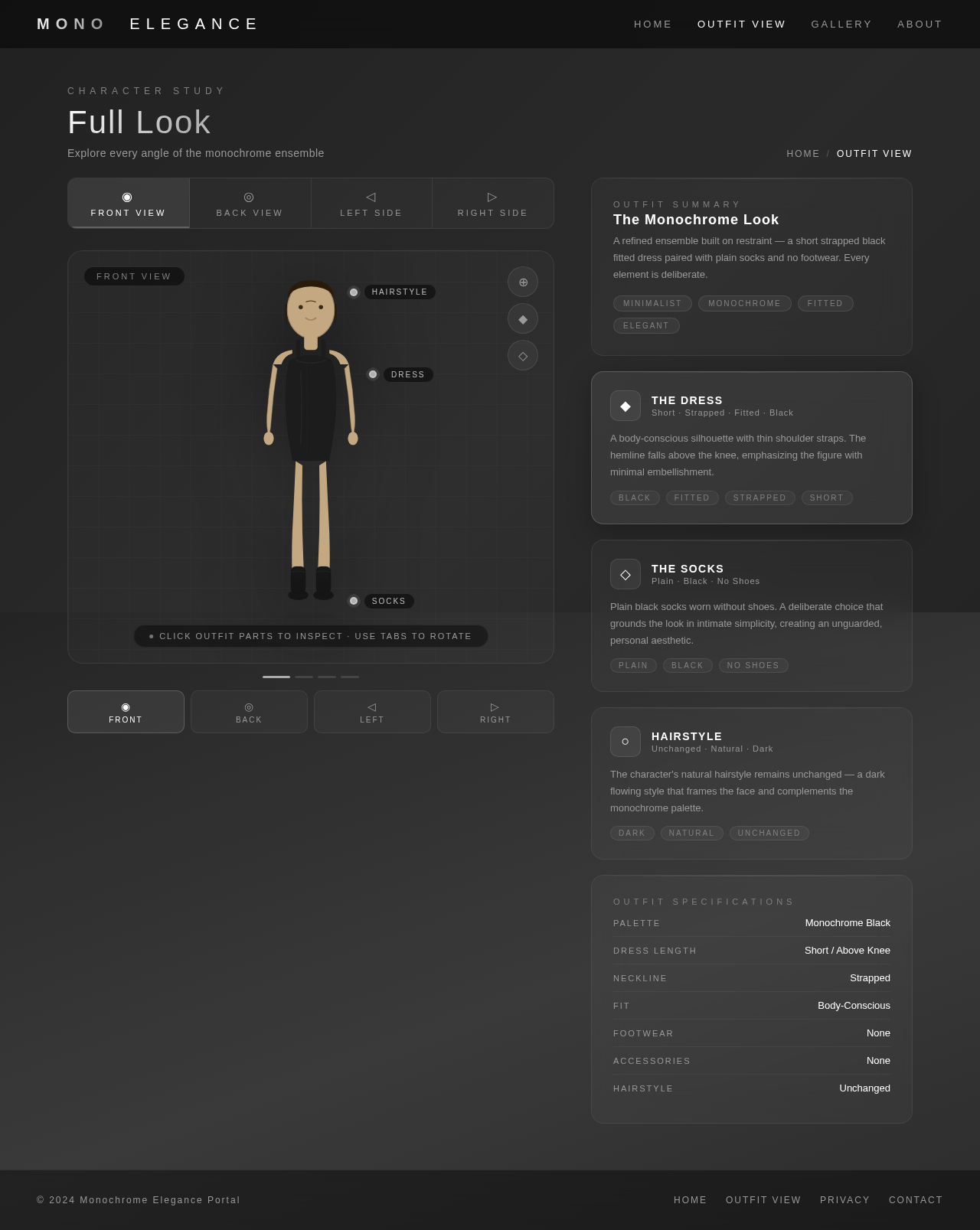Image resolution: width=980 pixels, height=1230 pixels.
Task: Open Home in the top navigation
Action: click(x=653, y=24)
